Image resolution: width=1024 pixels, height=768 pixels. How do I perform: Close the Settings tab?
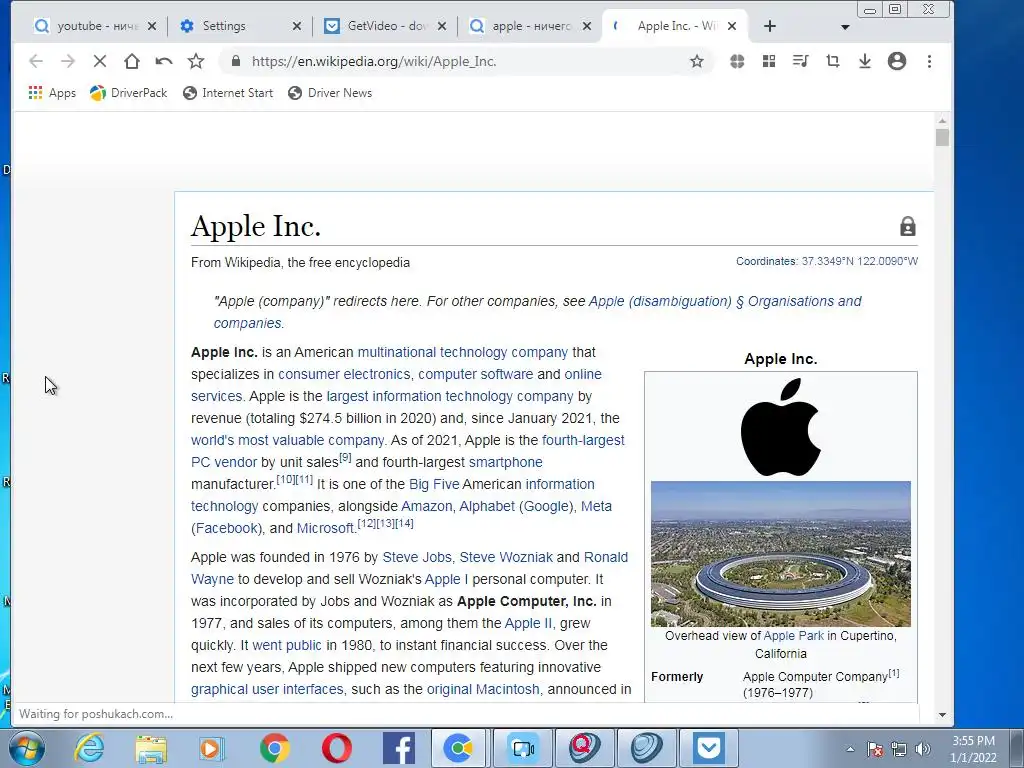pos(296,26)
